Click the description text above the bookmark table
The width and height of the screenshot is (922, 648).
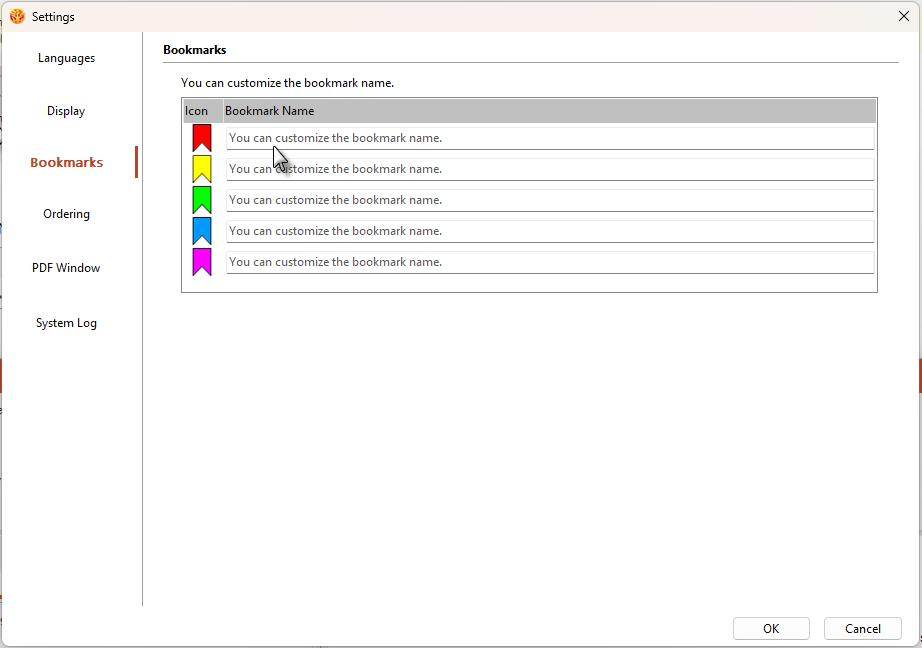(288, 83)
